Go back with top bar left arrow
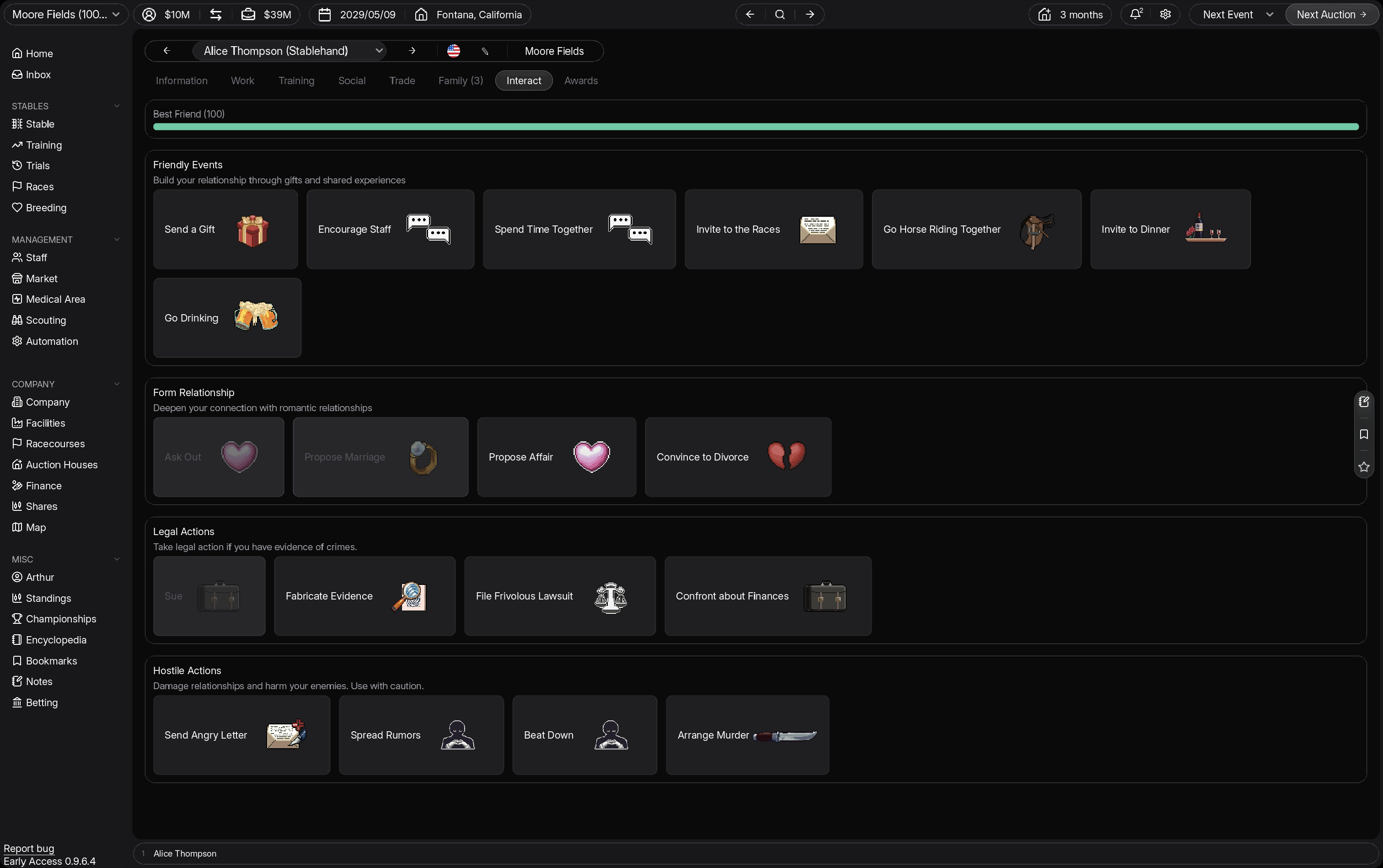Viewport: 1383px width, 868px height. click(x=750, y=14)
